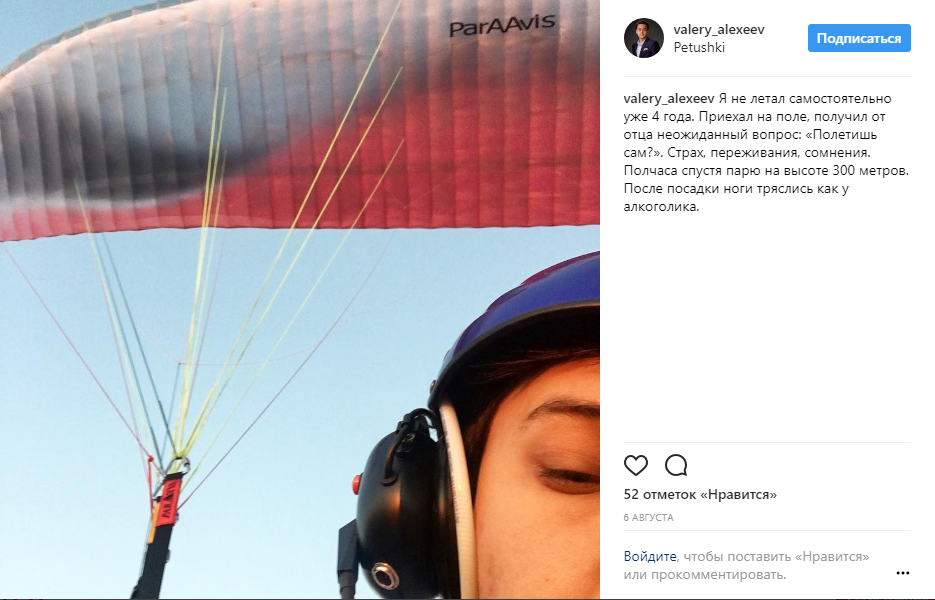935x600 pixels.
Task: Select the empty comments area below the caption
Action: pos(767,328)
